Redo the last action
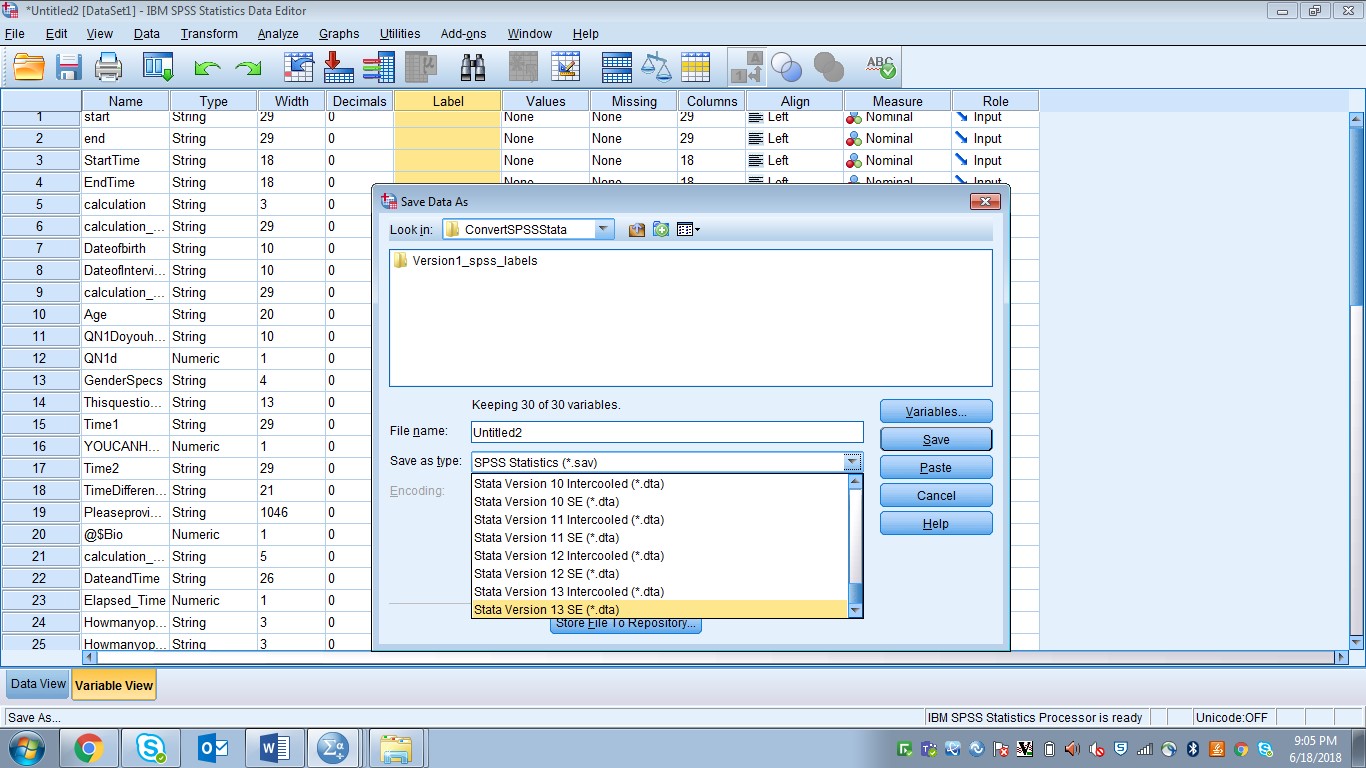Screen dimensions: 1366x768 click(247, 67)
